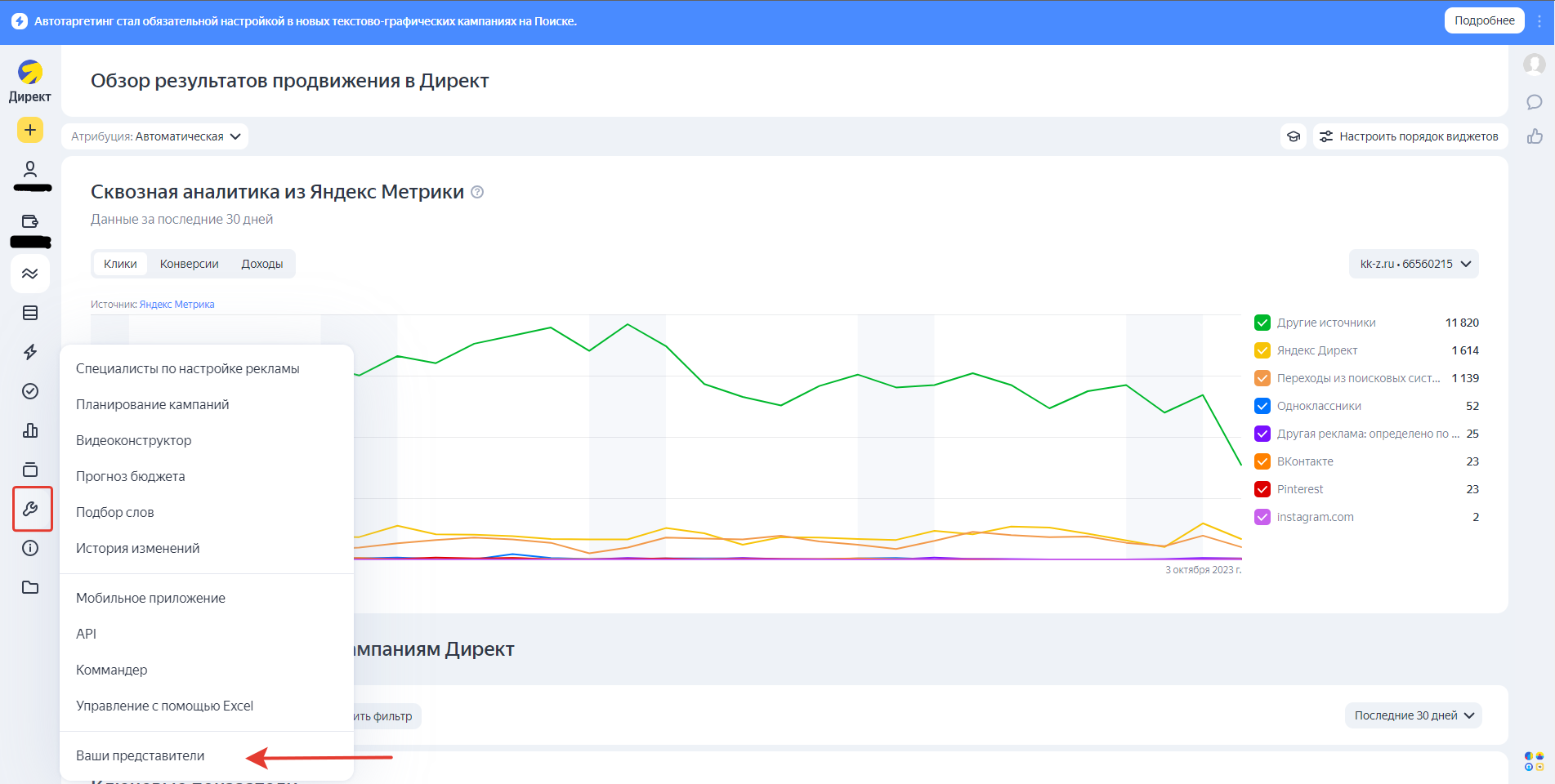The width and height of the screenshot is (1555, 784).
Task: Open the Атрибуция dropdown
Action: pyautogui.click(x=155, y=136)
